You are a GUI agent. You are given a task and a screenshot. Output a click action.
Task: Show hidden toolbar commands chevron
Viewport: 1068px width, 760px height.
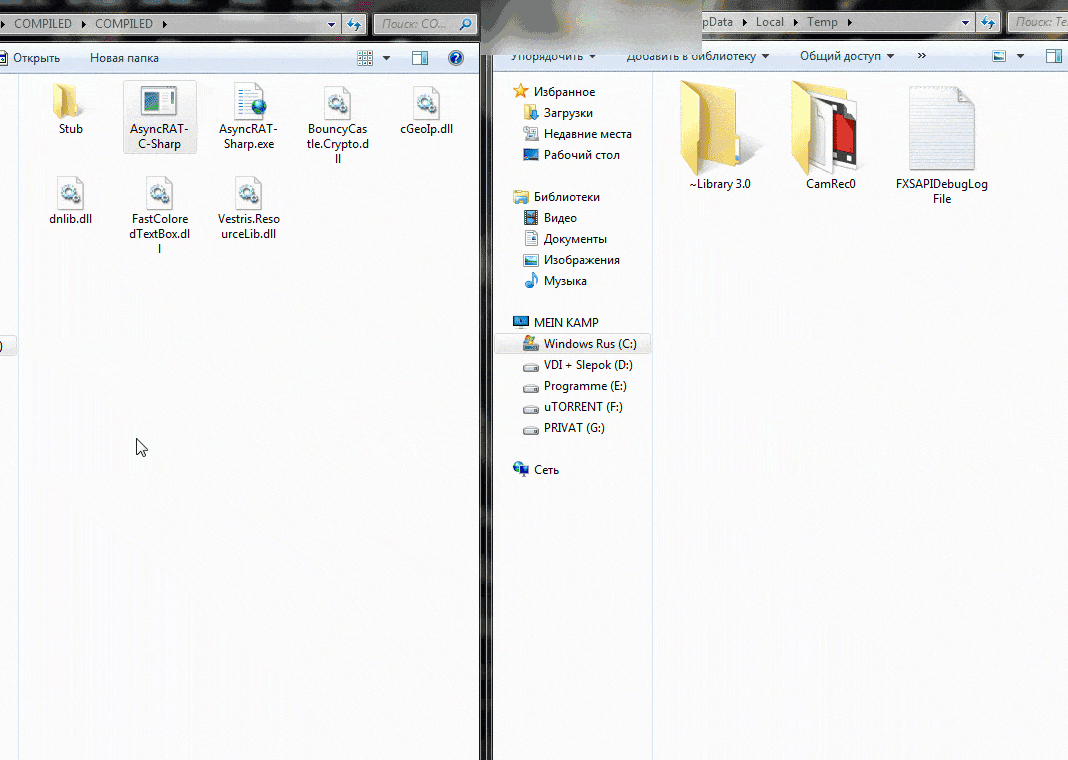click(x=922, y=56)
